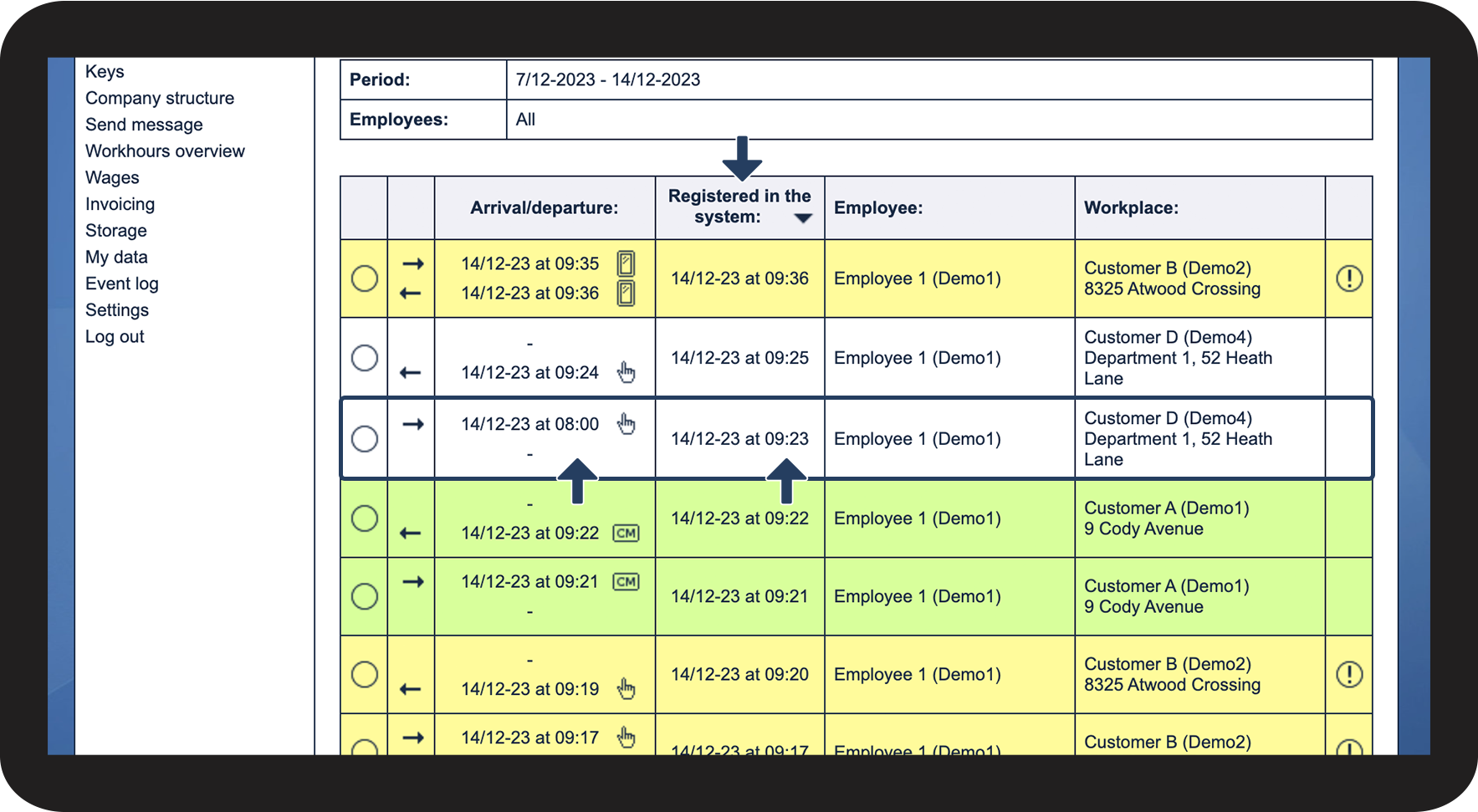The width and height of the screenshot is (1478, 812).
Task: Click the arrival arrow for the 08:00 entry
Action: (413, 424)
